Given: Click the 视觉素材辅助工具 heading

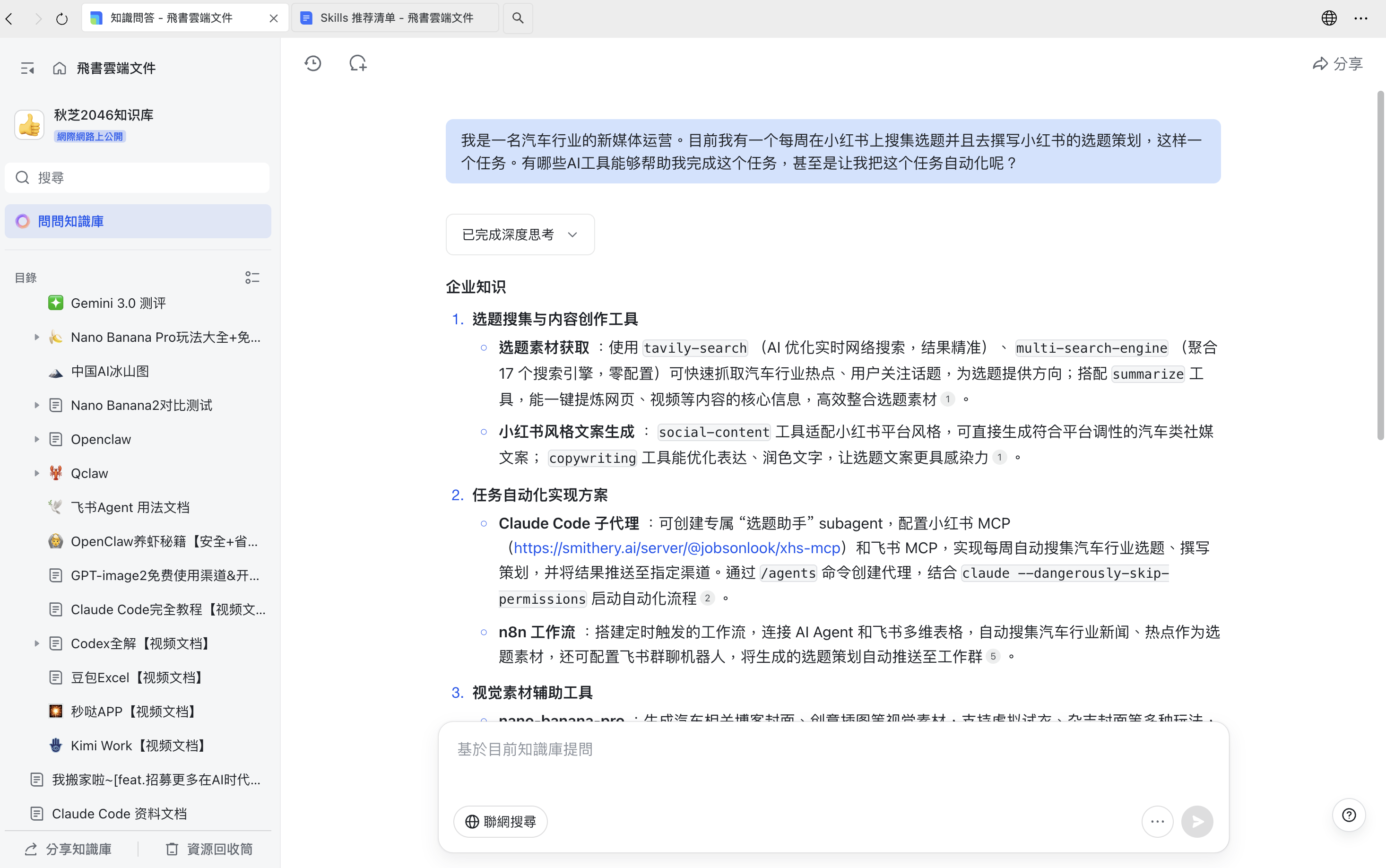Looking at the screenshot, I should tap(532, 692).
